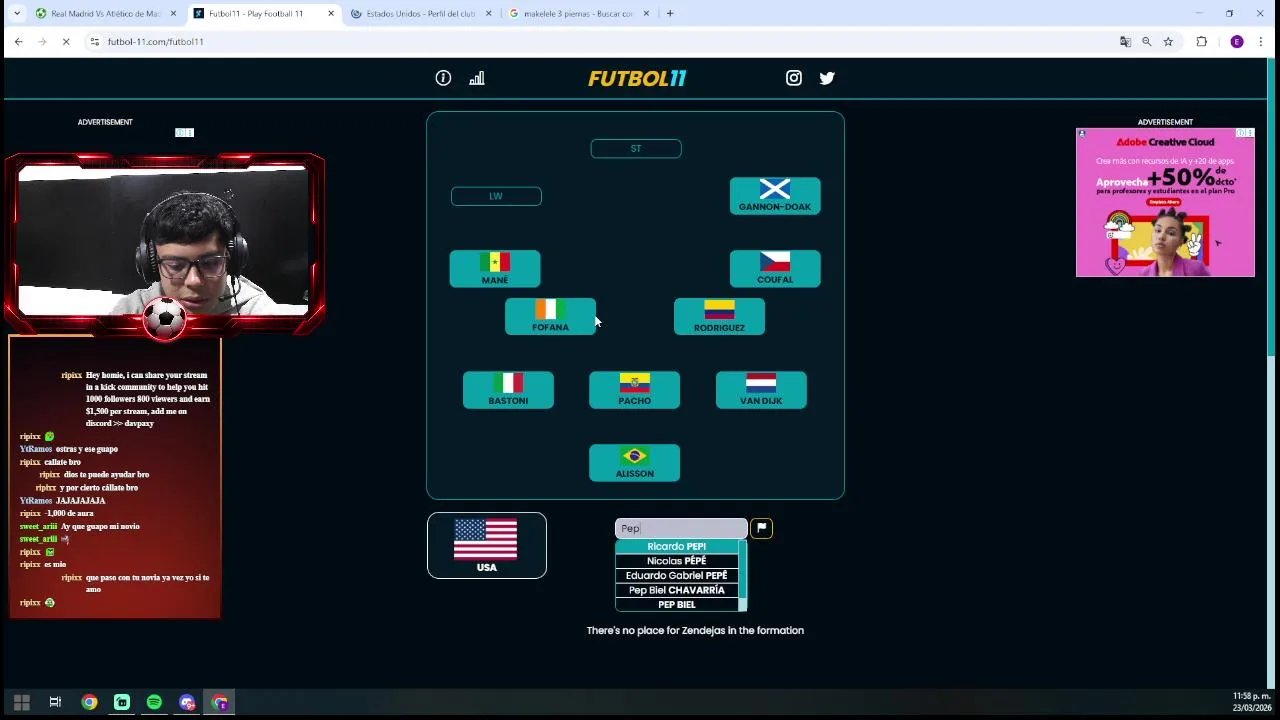
Task: Open the first Chrome icon on the taskbar
Action: pyautogui.click(x=89, y=702)
